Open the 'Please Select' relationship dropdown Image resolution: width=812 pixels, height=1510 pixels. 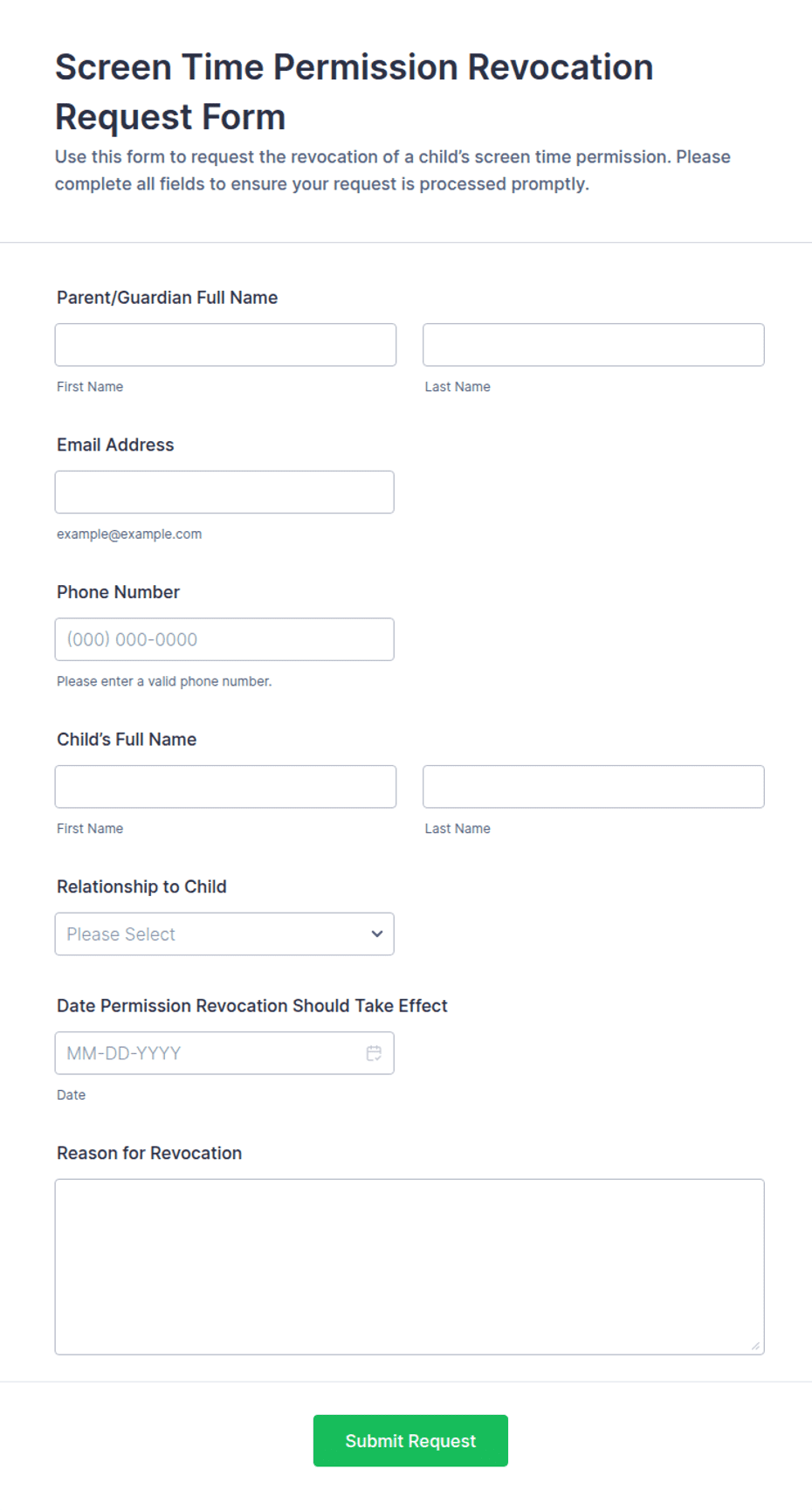224,934
